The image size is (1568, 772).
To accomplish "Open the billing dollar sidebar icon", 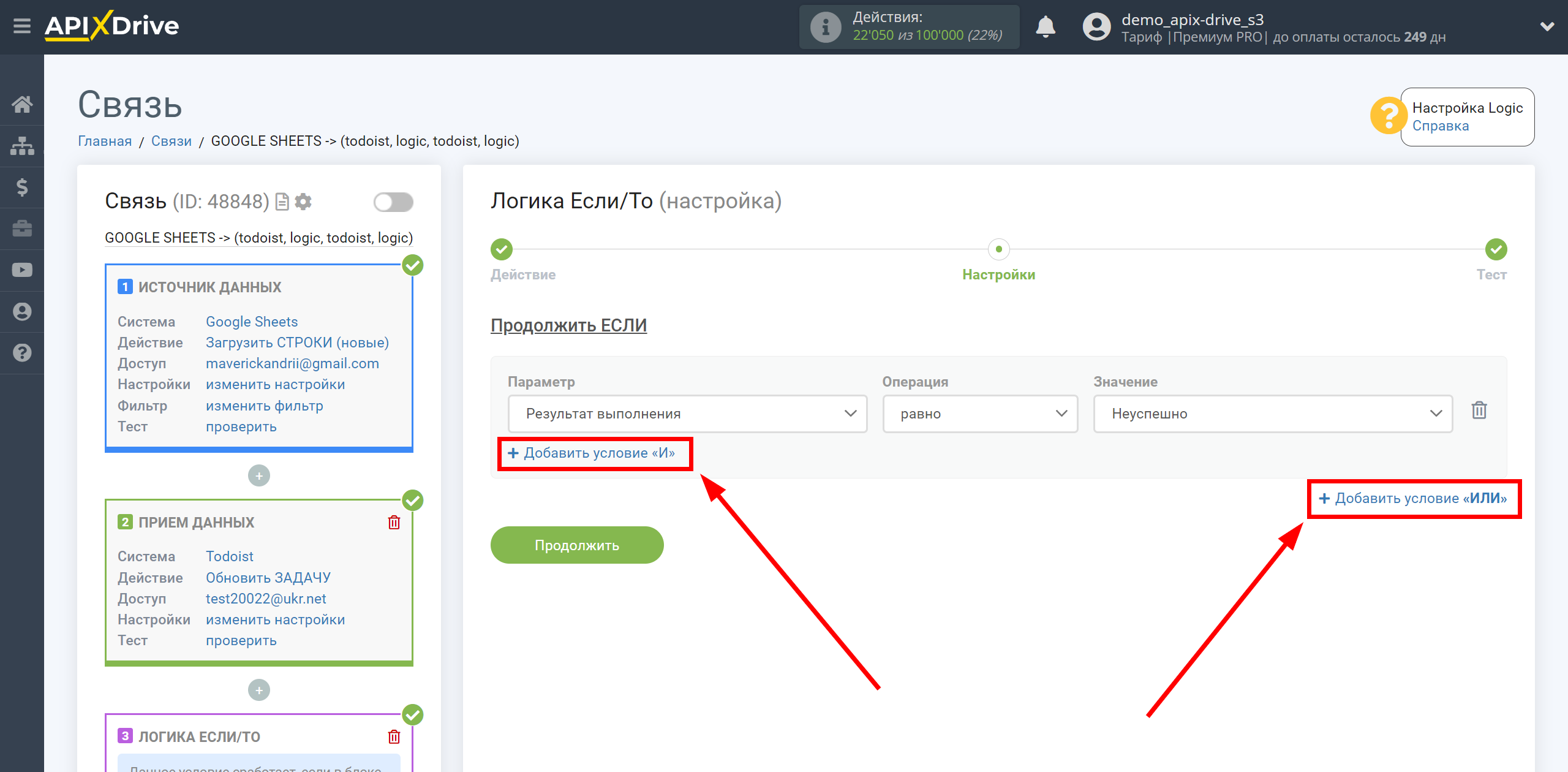I will pos(22,187).
